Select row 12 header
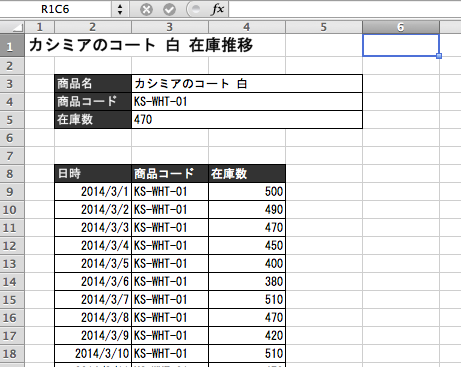This screenshot has width=461, height=367. (x=12, y=246)
